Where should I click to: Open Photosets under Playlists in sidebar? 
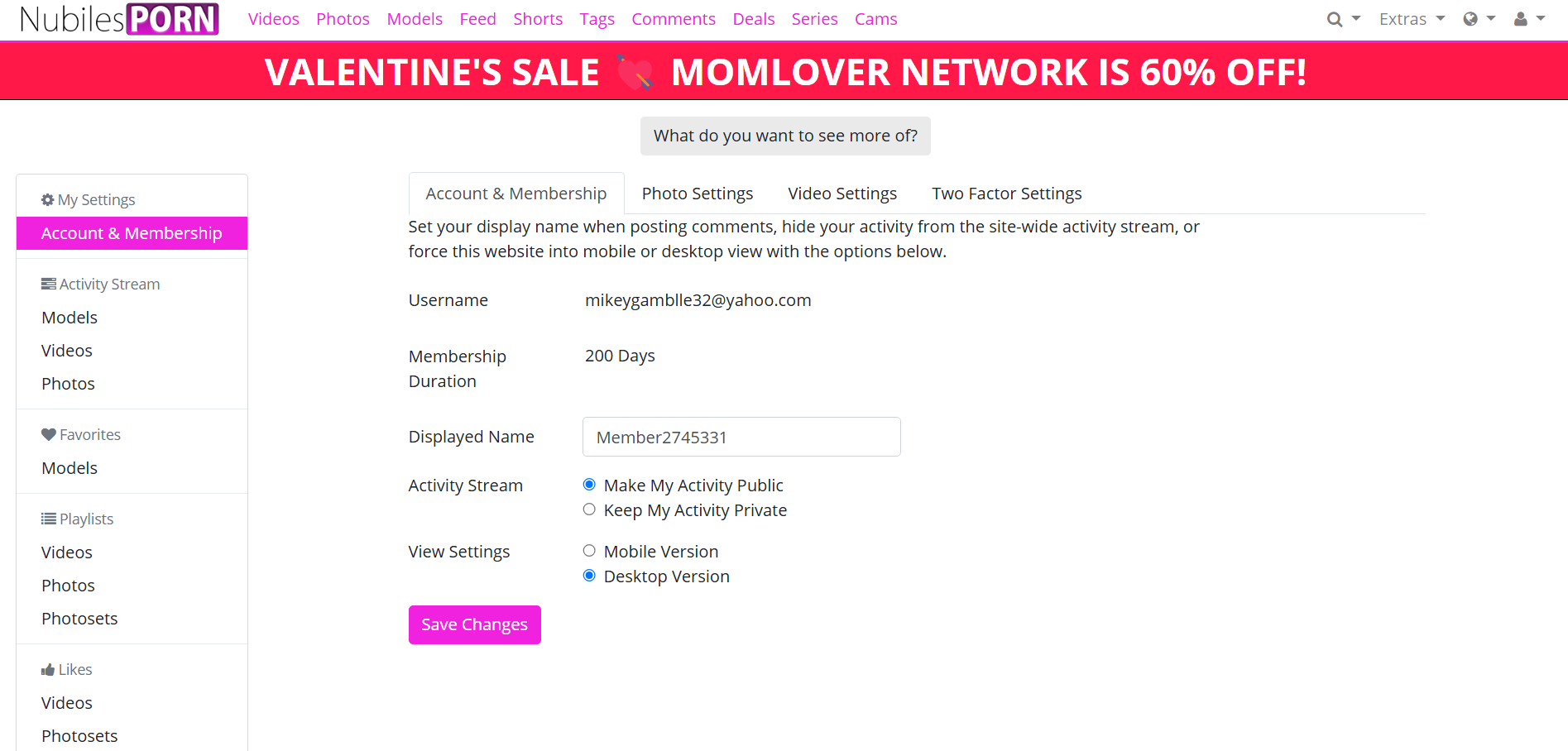tap(79, 619)
